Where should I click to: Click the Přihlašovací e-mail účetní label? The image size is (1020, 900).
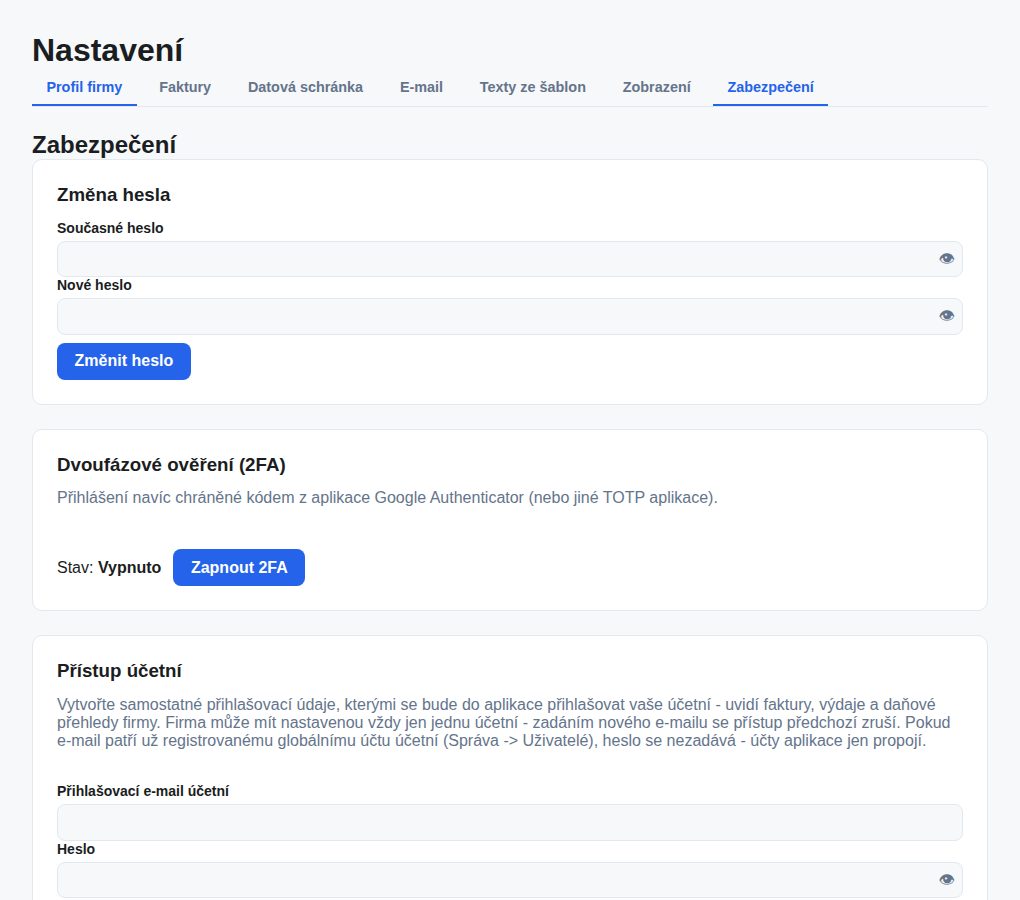click(143, 791)
